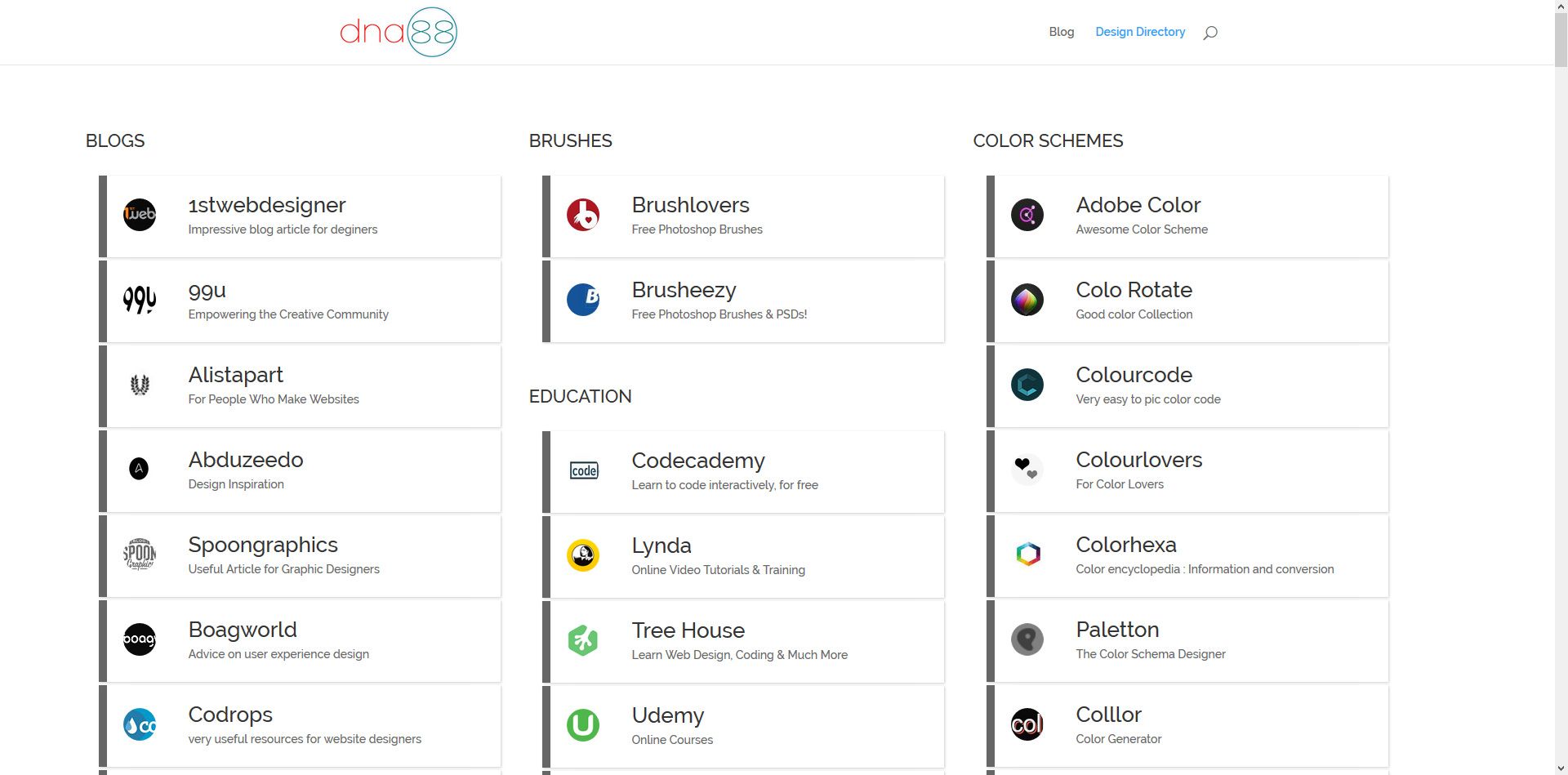Click the Brushlovers brush icon
The width and height of the screenshot is (1568, 775).
pos(582,215)
